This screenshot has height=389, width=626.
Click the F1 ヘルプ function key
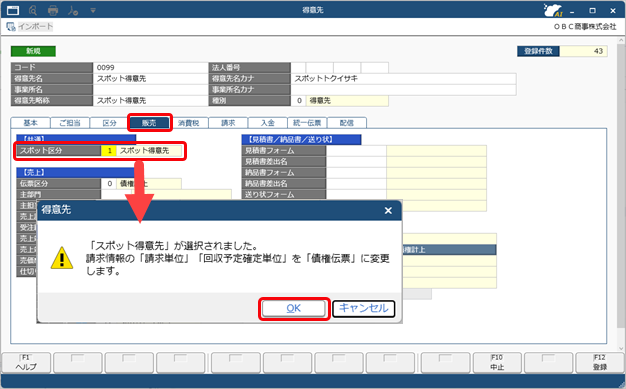(26, 363)
